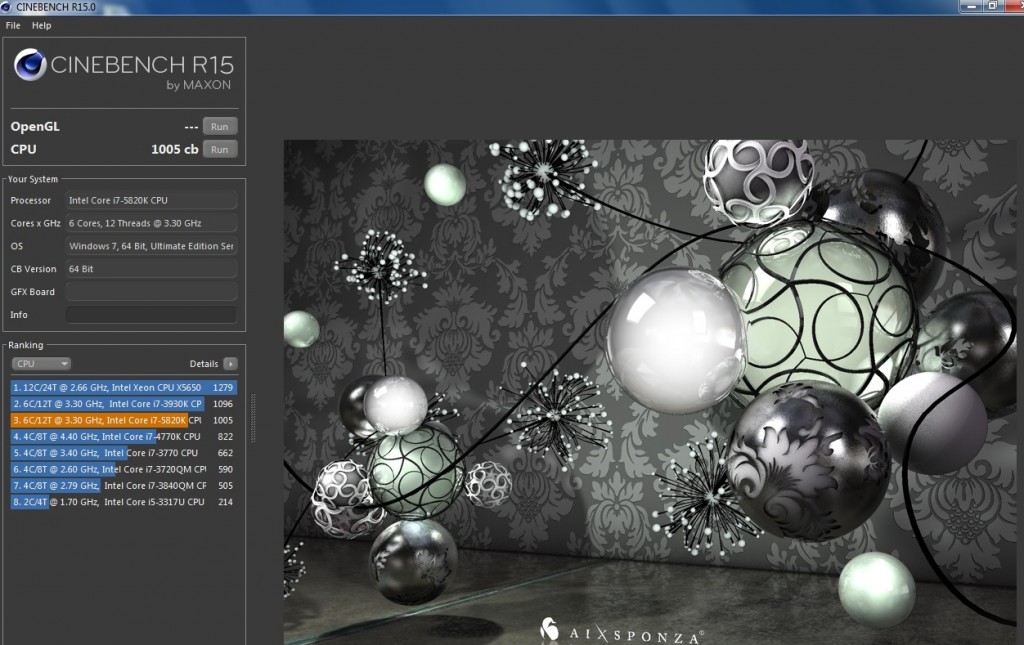
Task: Run the OpenGL benchmark
Action: (219, 126)
